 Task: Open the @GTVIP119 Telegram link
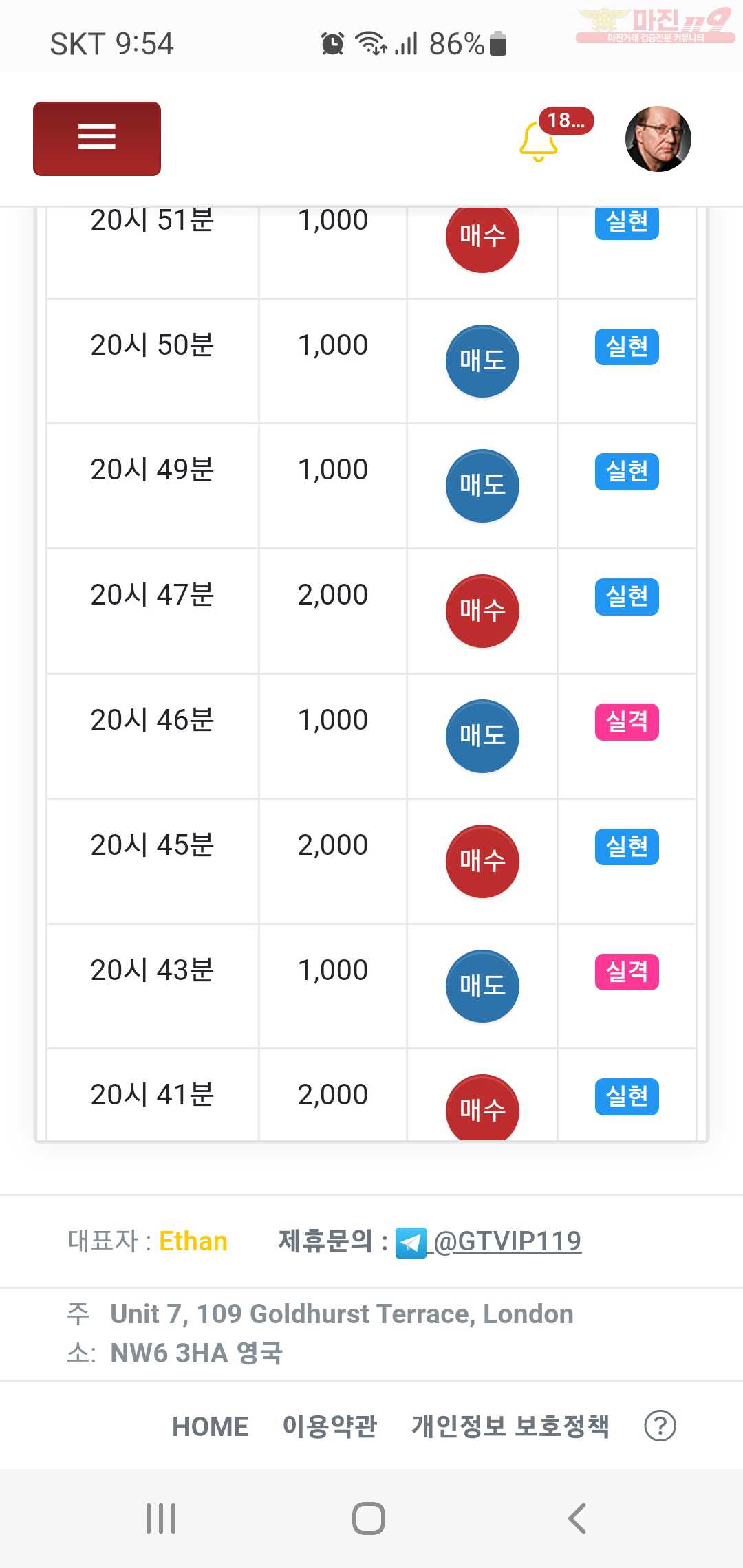click(x=508, y=1241)
